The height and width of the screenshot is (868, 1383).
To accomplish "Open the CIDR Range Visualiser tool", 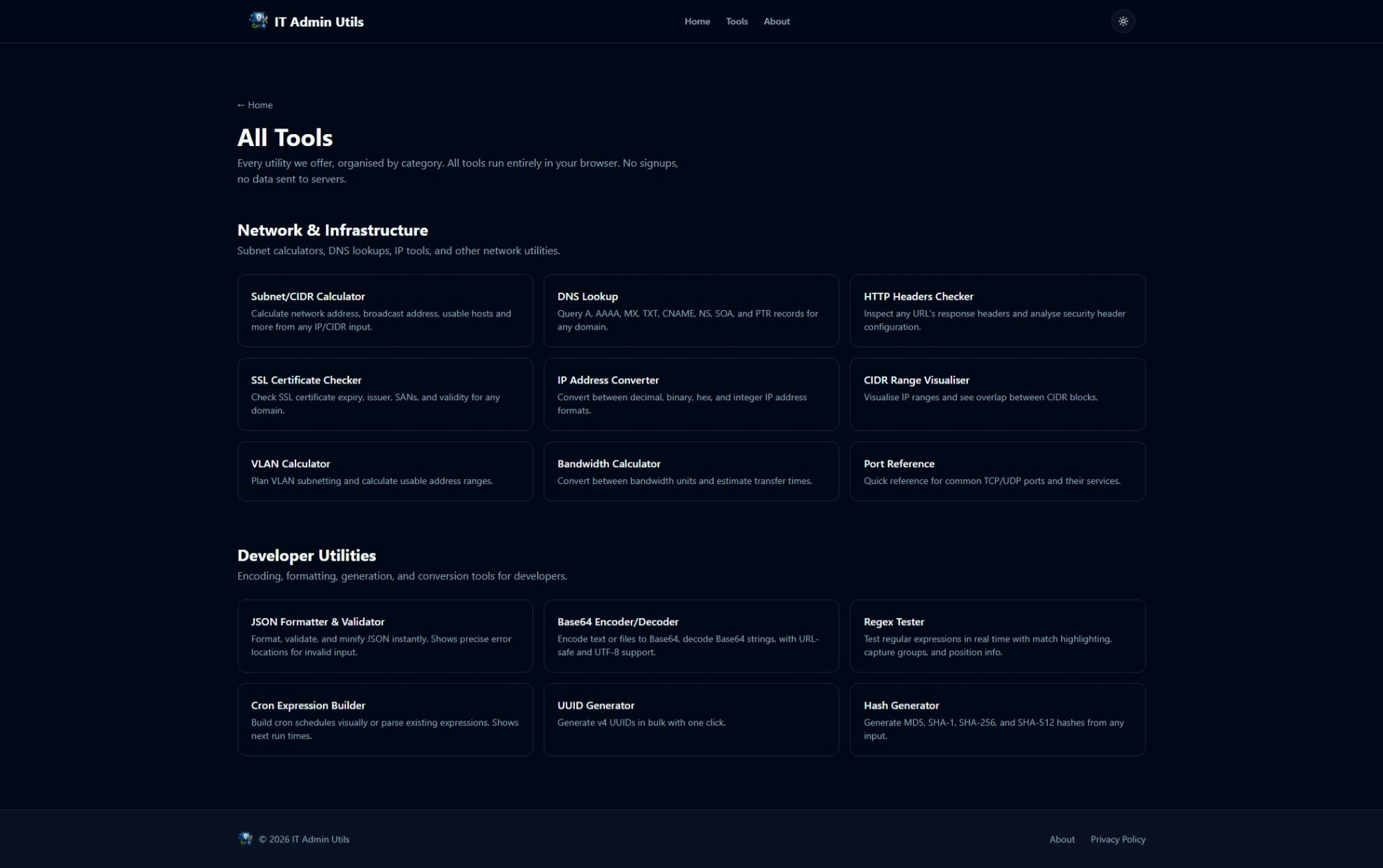I will pos(997,394).
